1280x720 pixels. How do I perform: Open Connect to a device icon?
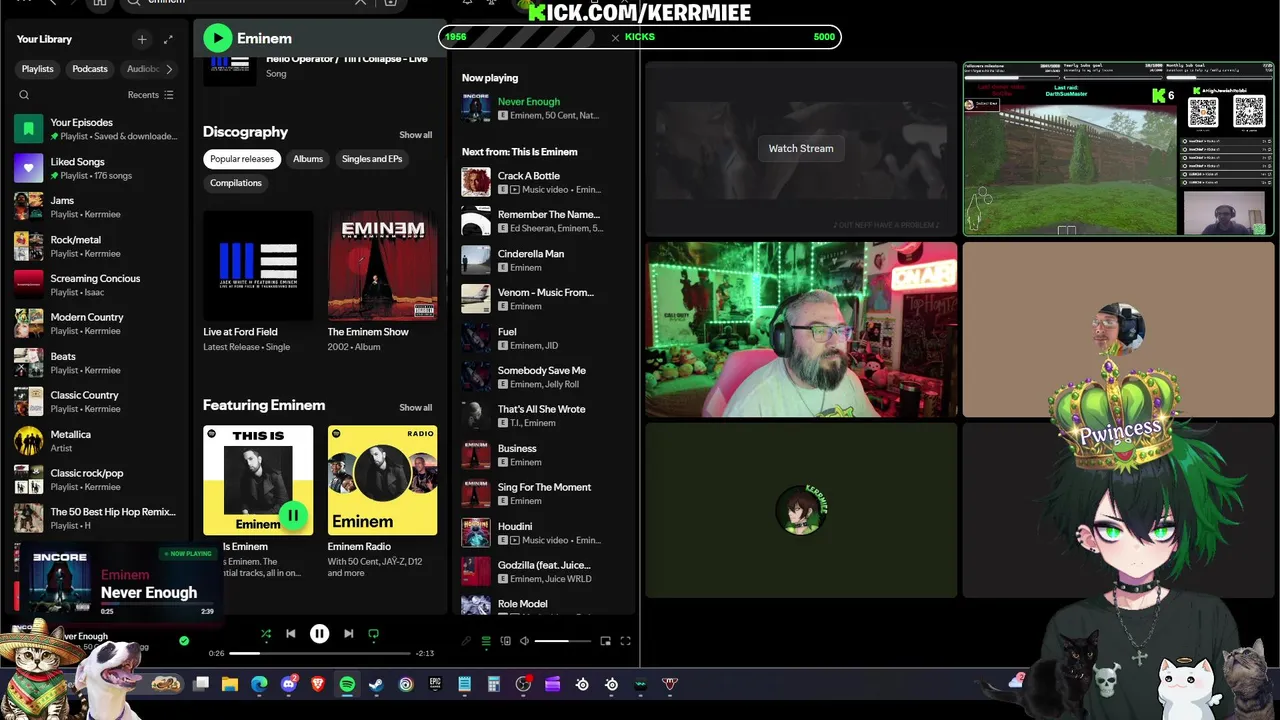point(505,641)
